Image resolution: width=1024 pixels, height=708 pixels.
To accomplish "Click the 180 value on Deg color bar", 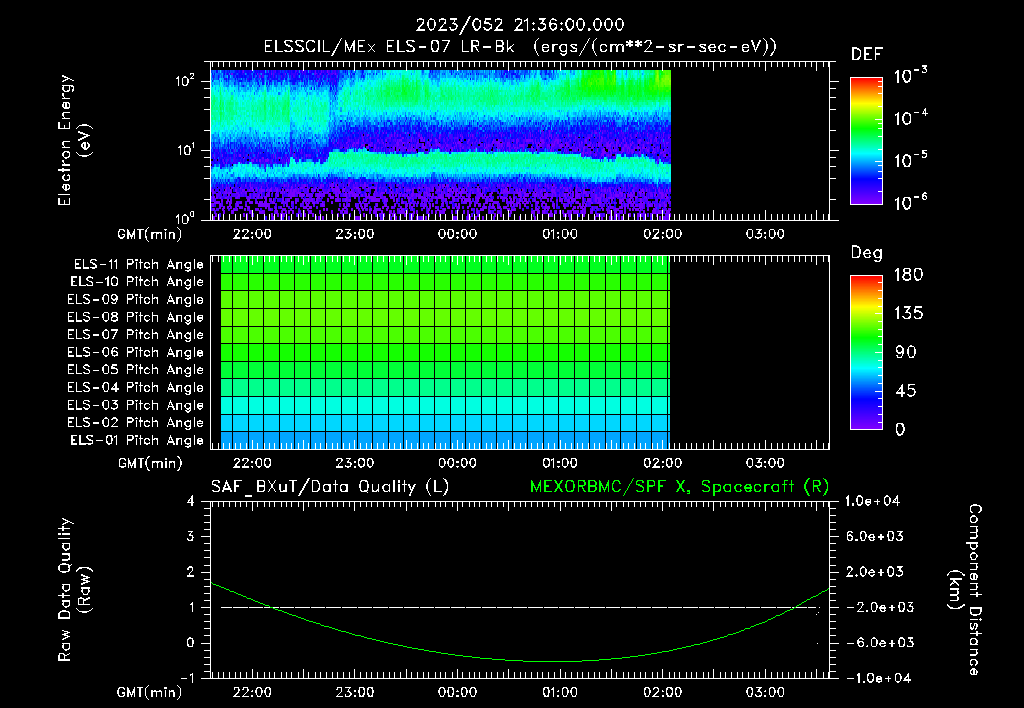I will 908,275.
